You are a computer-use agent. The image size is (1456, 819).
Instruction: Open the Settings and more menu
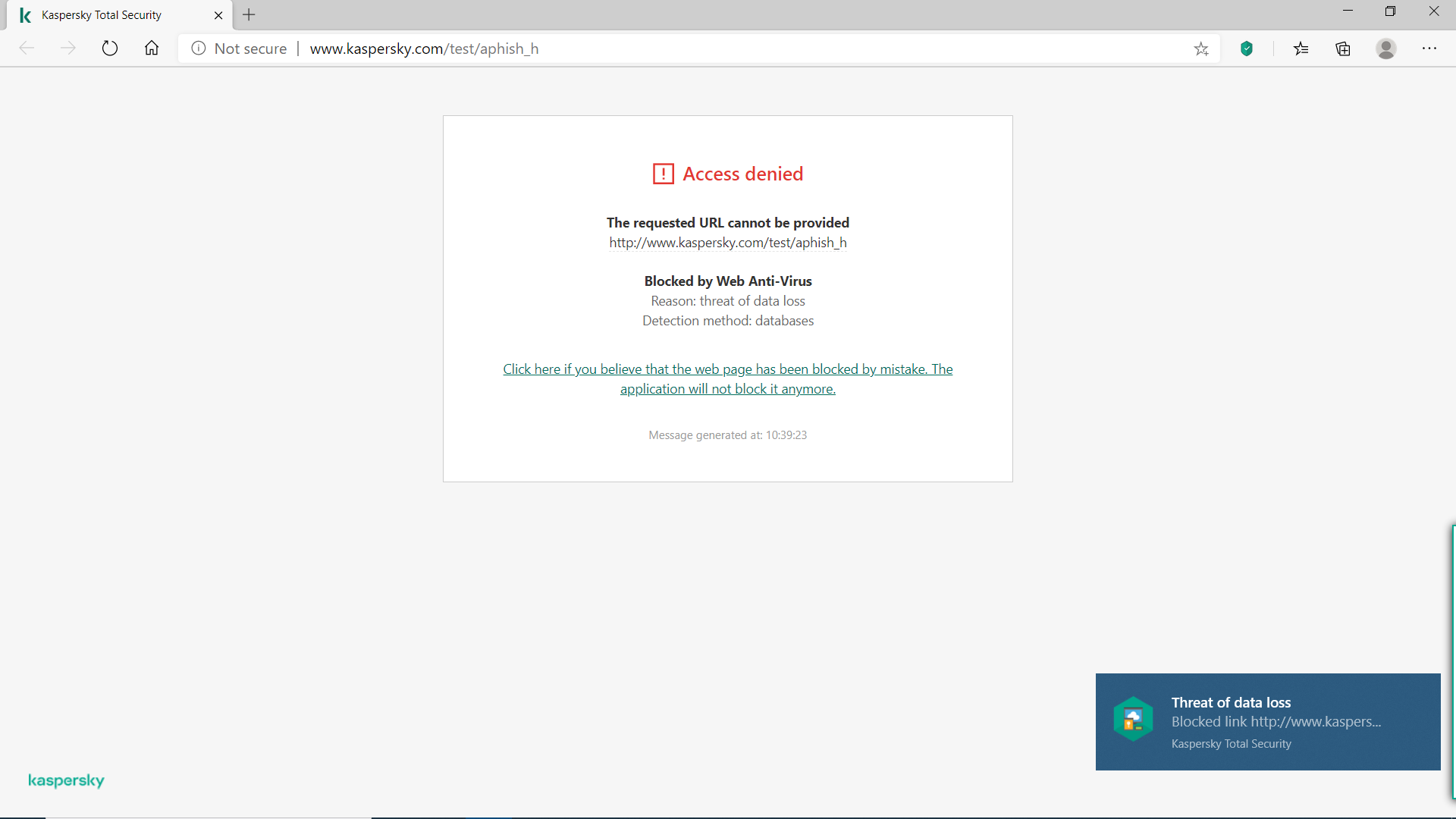coord(1429,49)
